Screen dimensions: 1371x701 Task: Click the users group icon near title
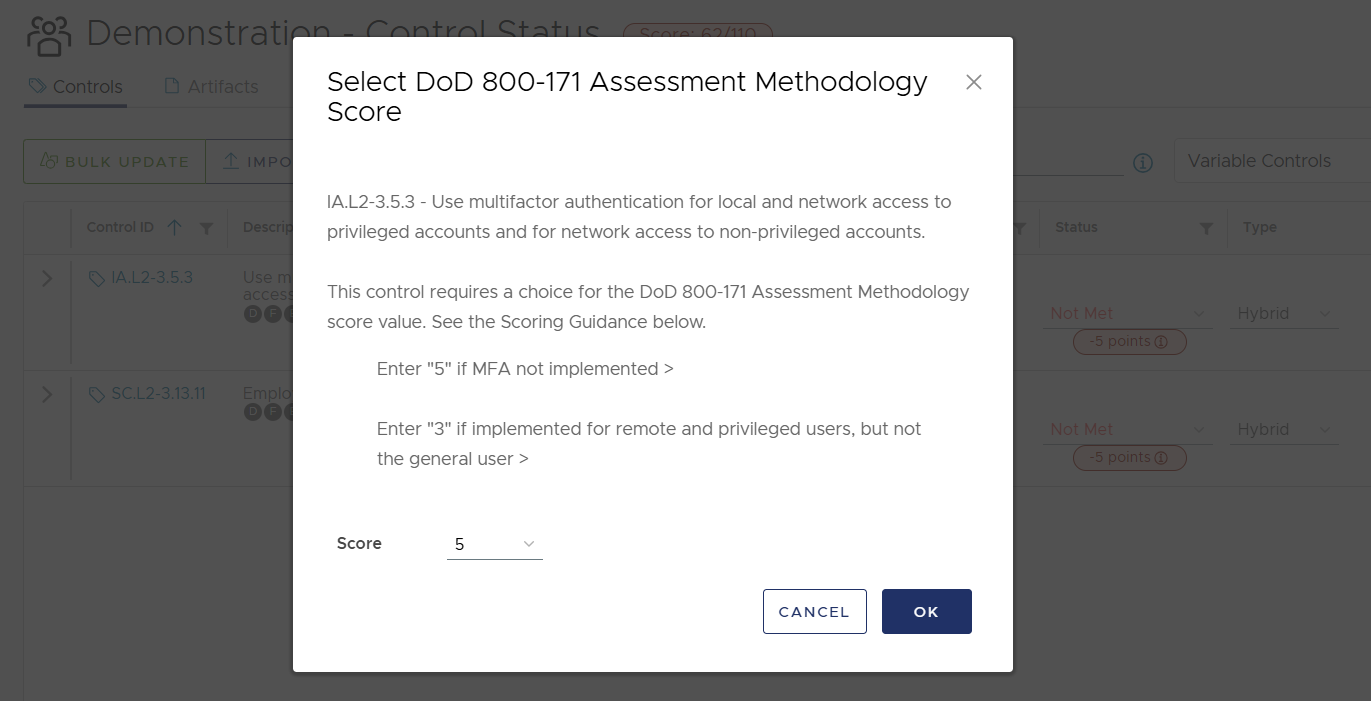click(49, 36)
